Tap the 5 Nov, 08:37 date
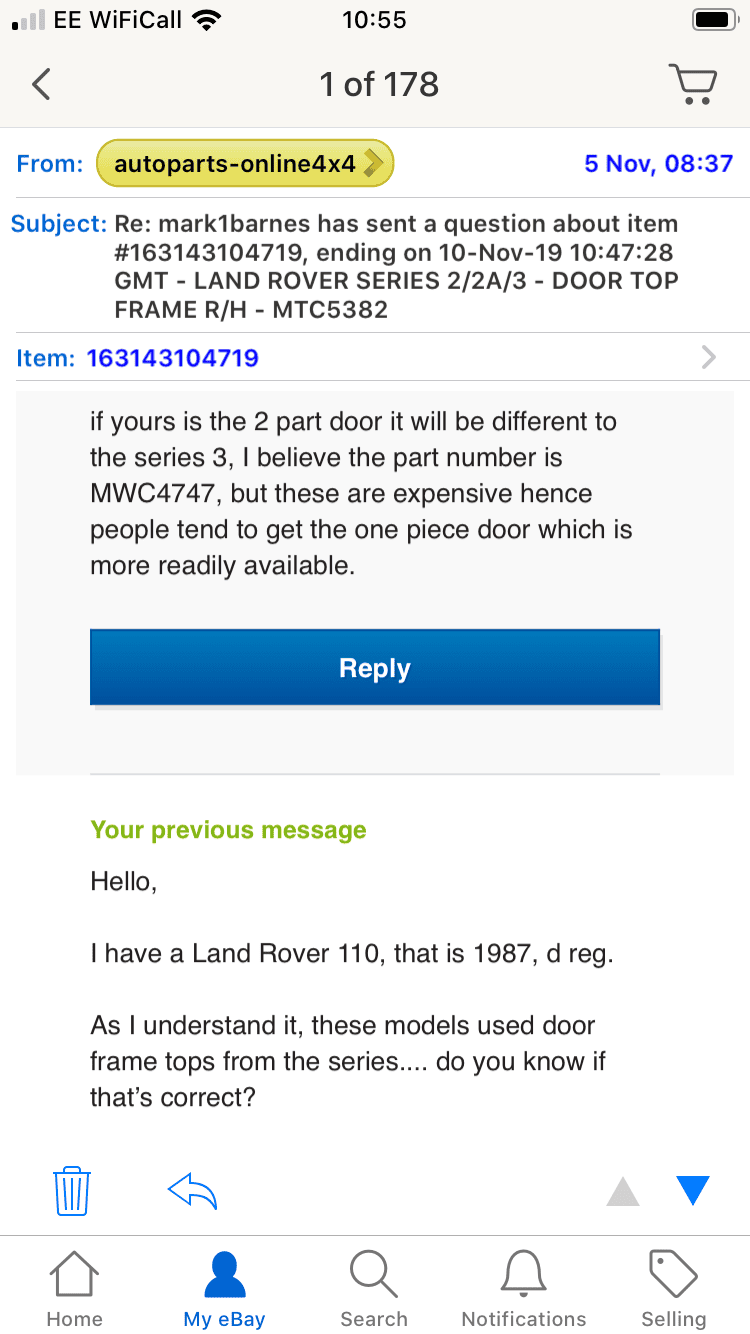 (659, 164)
